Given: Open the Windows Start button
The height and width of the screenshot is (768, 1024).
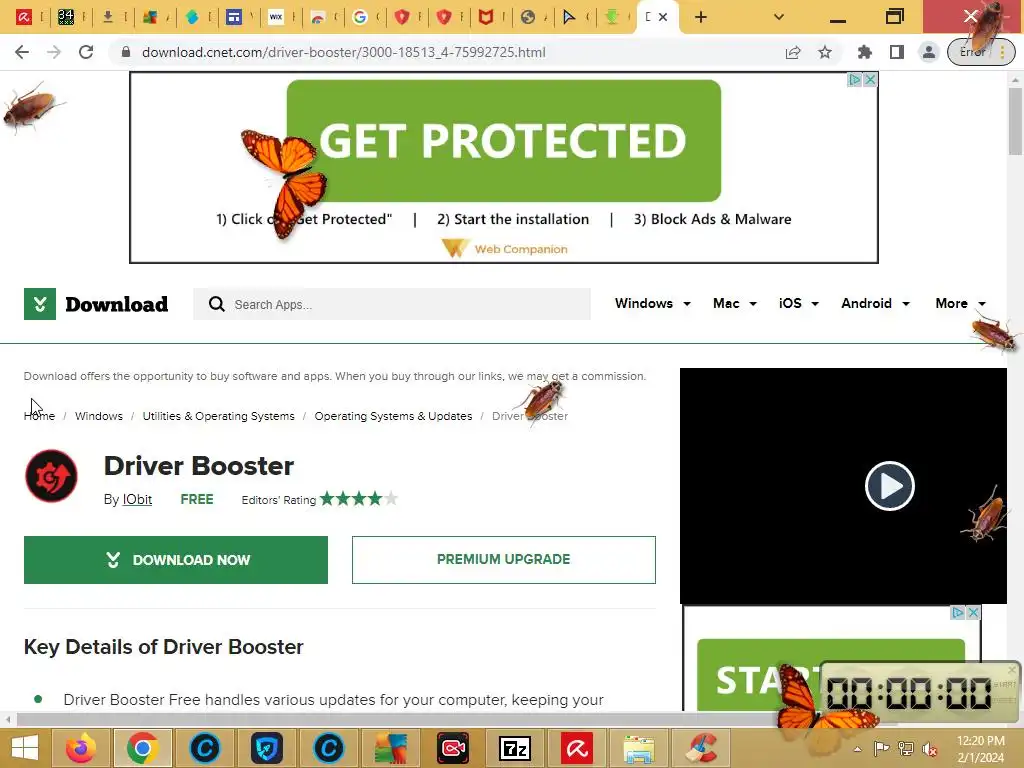Looking at the screenshot, I should 25,748.
